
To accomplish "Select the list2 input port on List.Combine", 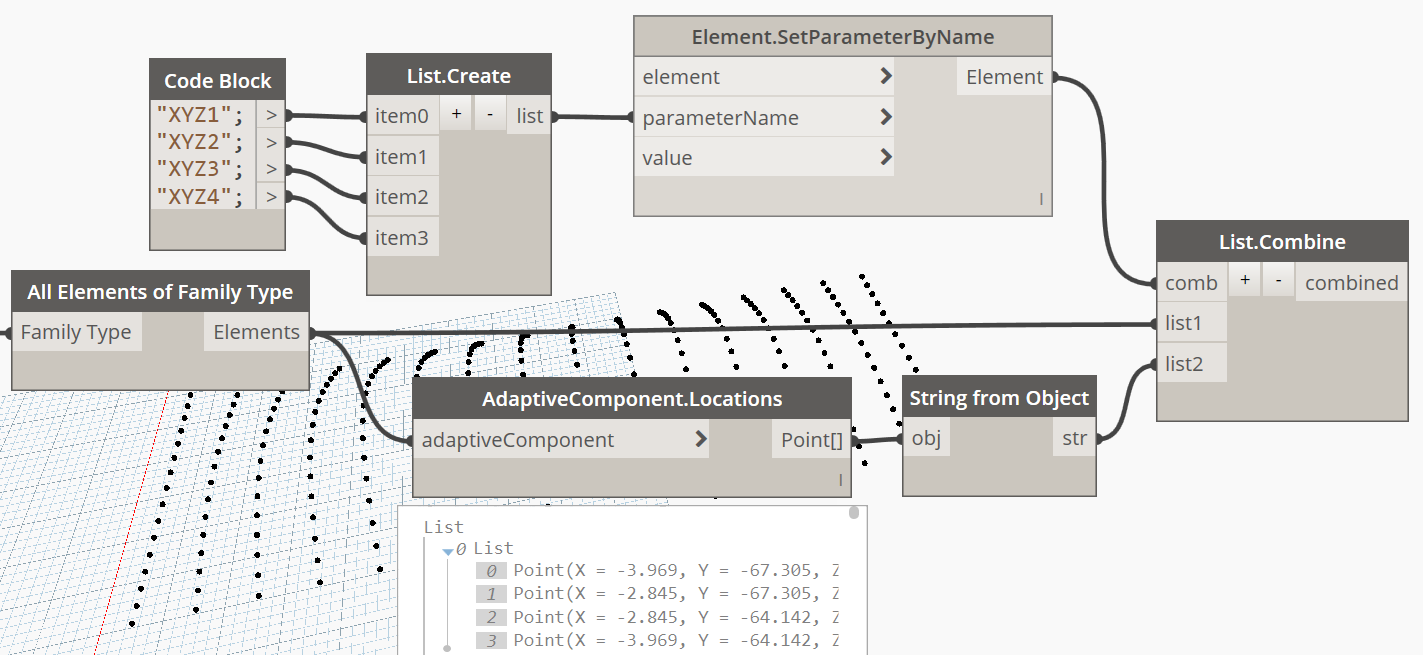I will (1191, 364).
